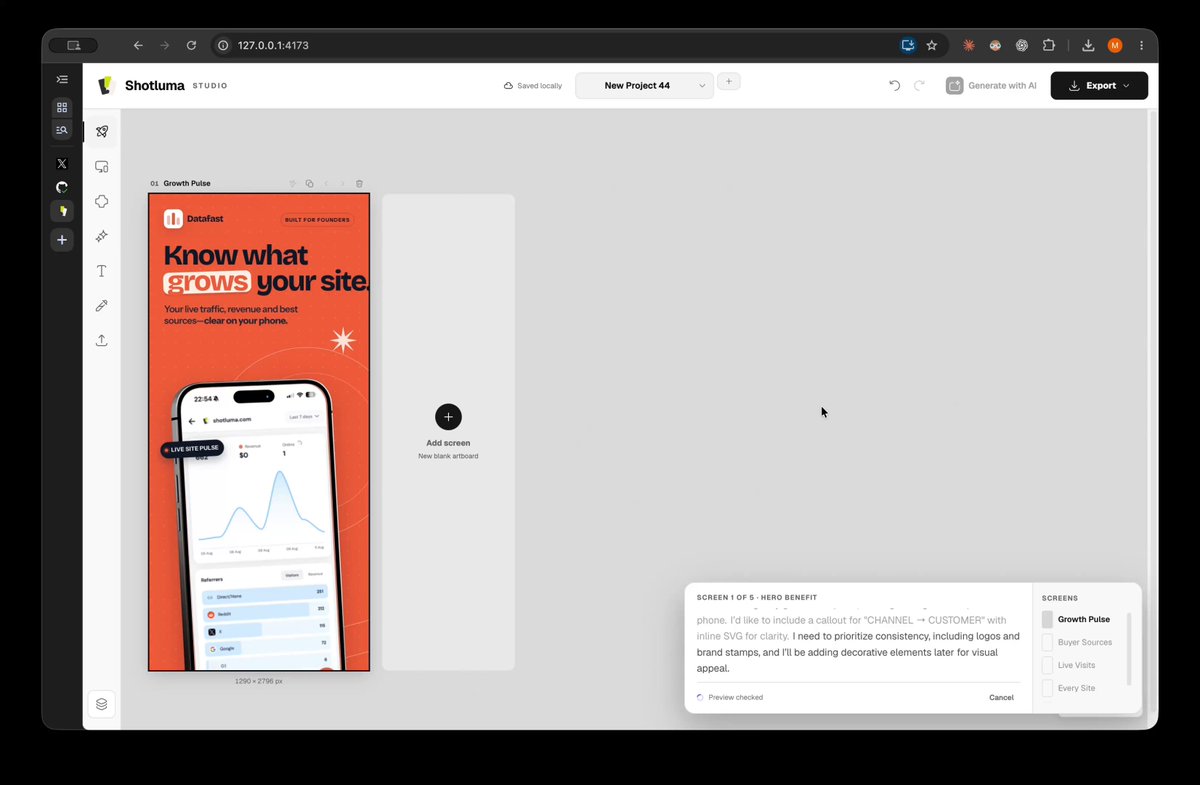
Task: Select the Text tool
Action: pos(101,271)
